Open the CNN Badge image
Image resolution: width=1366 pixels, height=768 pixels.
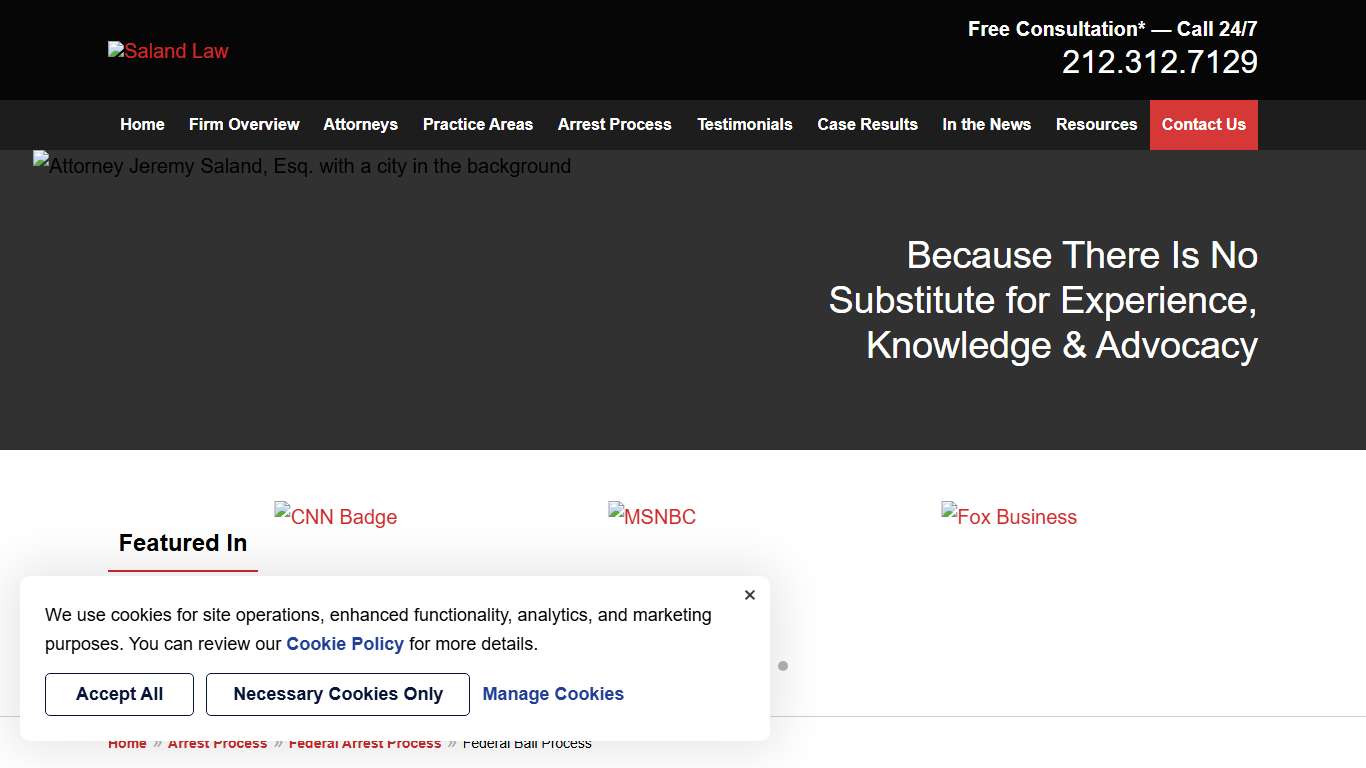[335, 517]
